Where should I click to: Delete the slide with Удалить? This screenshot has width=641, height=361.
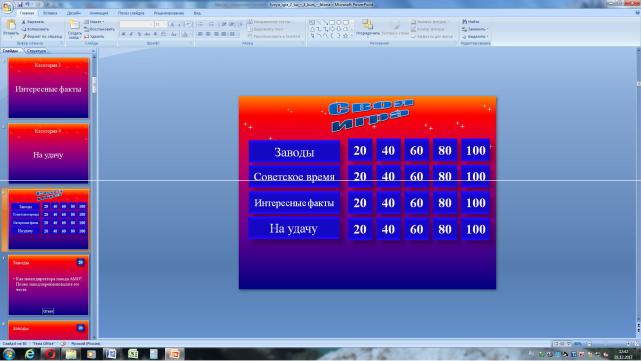94,36
